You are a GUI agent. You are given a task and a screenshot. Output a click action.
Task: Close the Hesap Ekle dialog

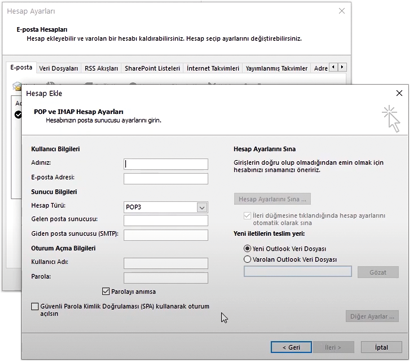pos(399,93)
